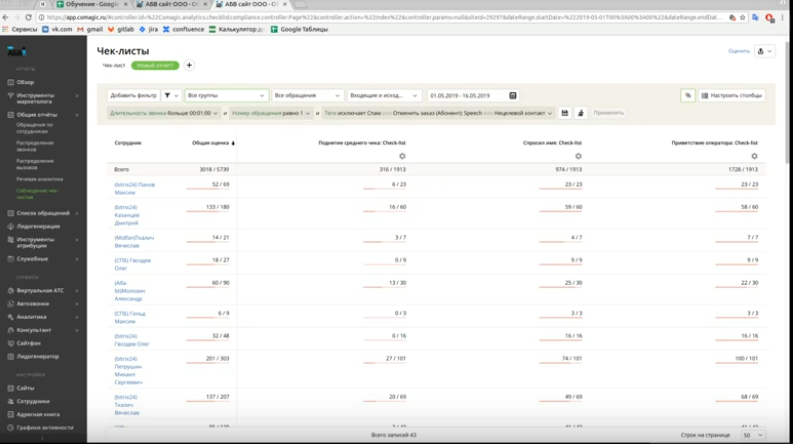Click the Настроить столбцы button
The height and width of the screenshot is (444, 793).
[731, 95]
